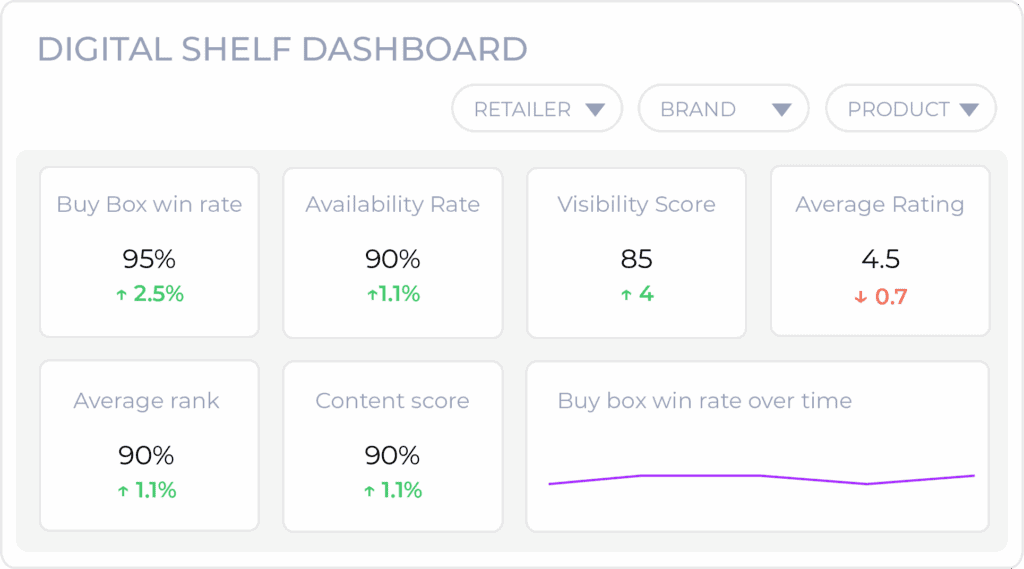Select the Content score 90% value
The height and width of the screenshot is (569, 1024).
(x=392, y=455)
